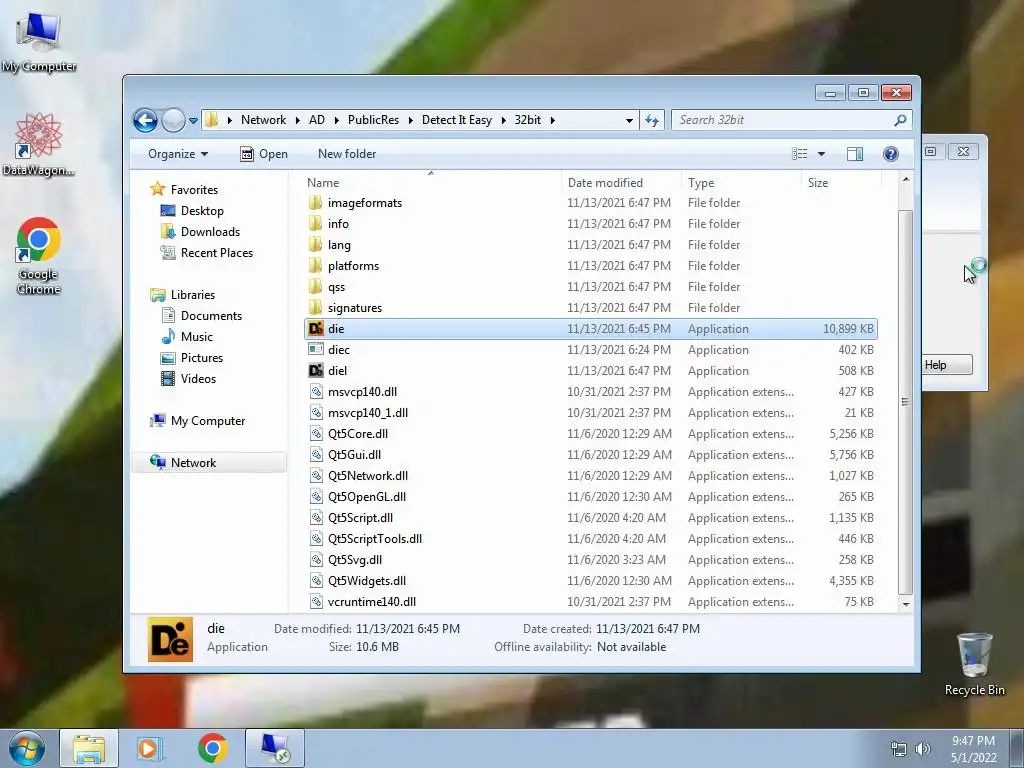
Task: Select the diec application icon
Action: pos(316,349)
